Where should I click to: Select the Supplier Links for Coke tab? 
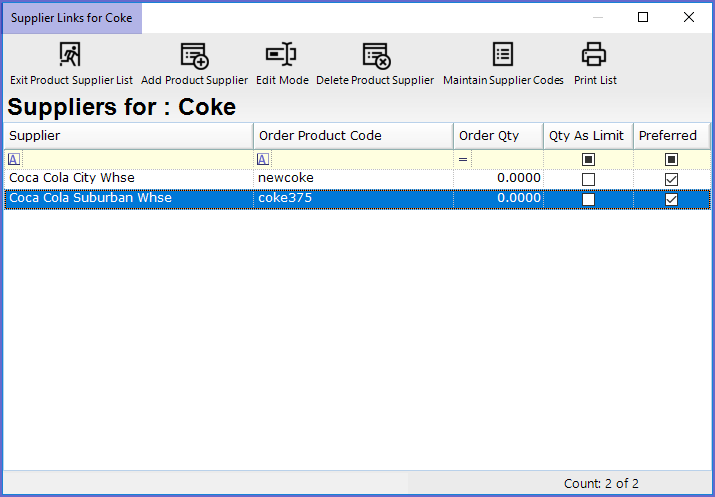[x=72, y=18]
